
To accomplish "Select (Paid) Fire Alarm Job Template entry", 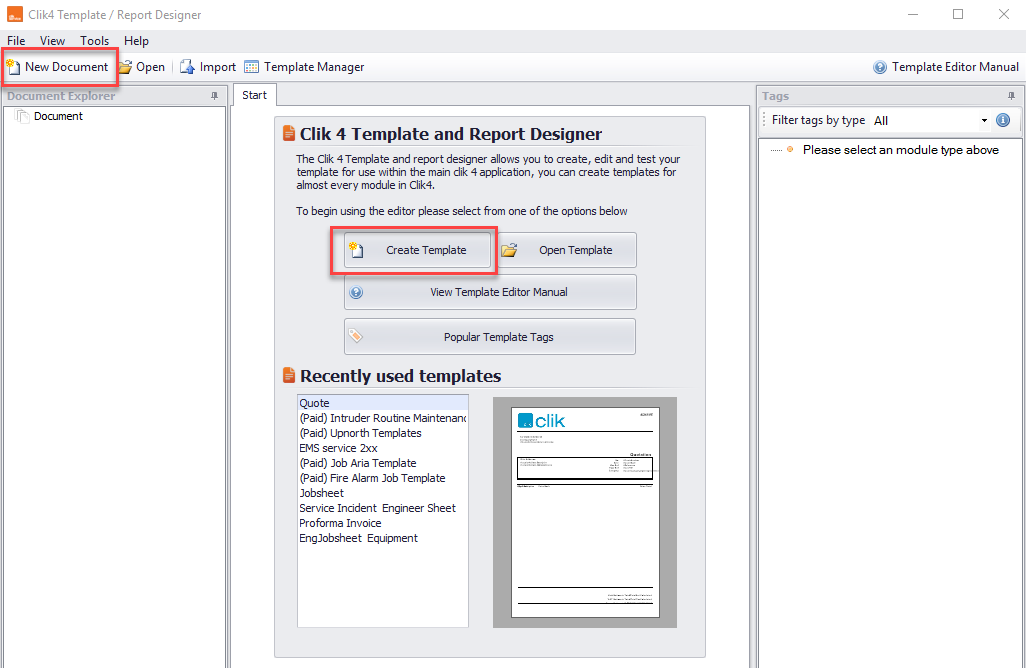I will coord(372,478).
